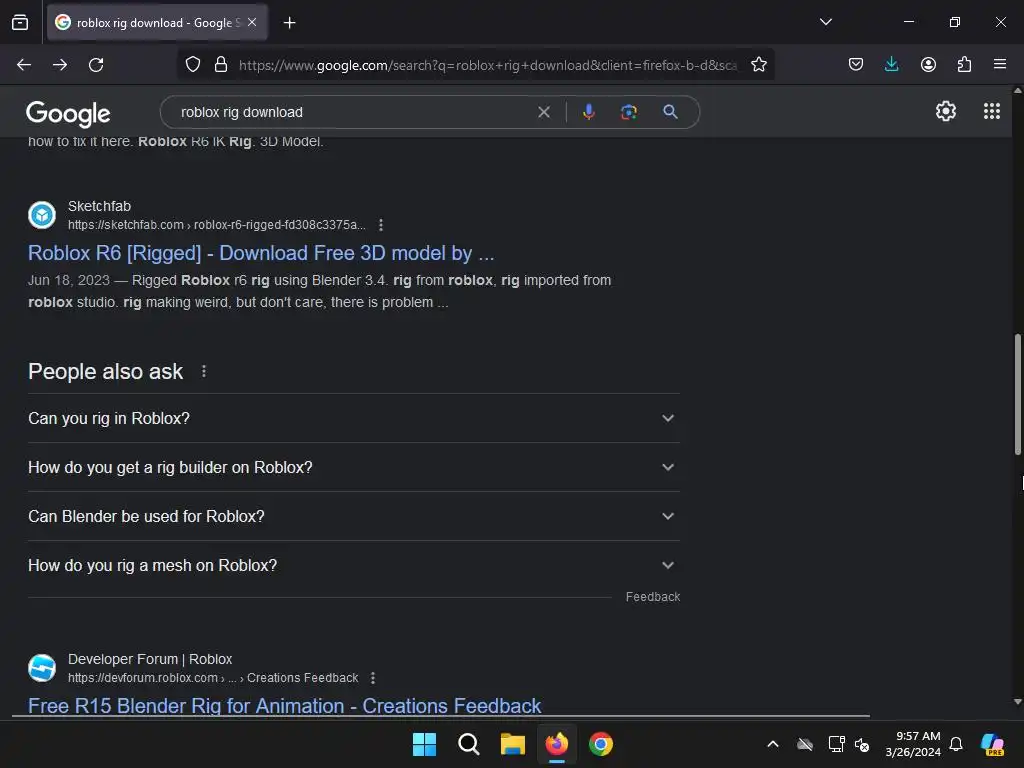1024x768 pixels.
Task: Open Windows taskbar search
Action: pyautogui.click(x=468, y=744)
